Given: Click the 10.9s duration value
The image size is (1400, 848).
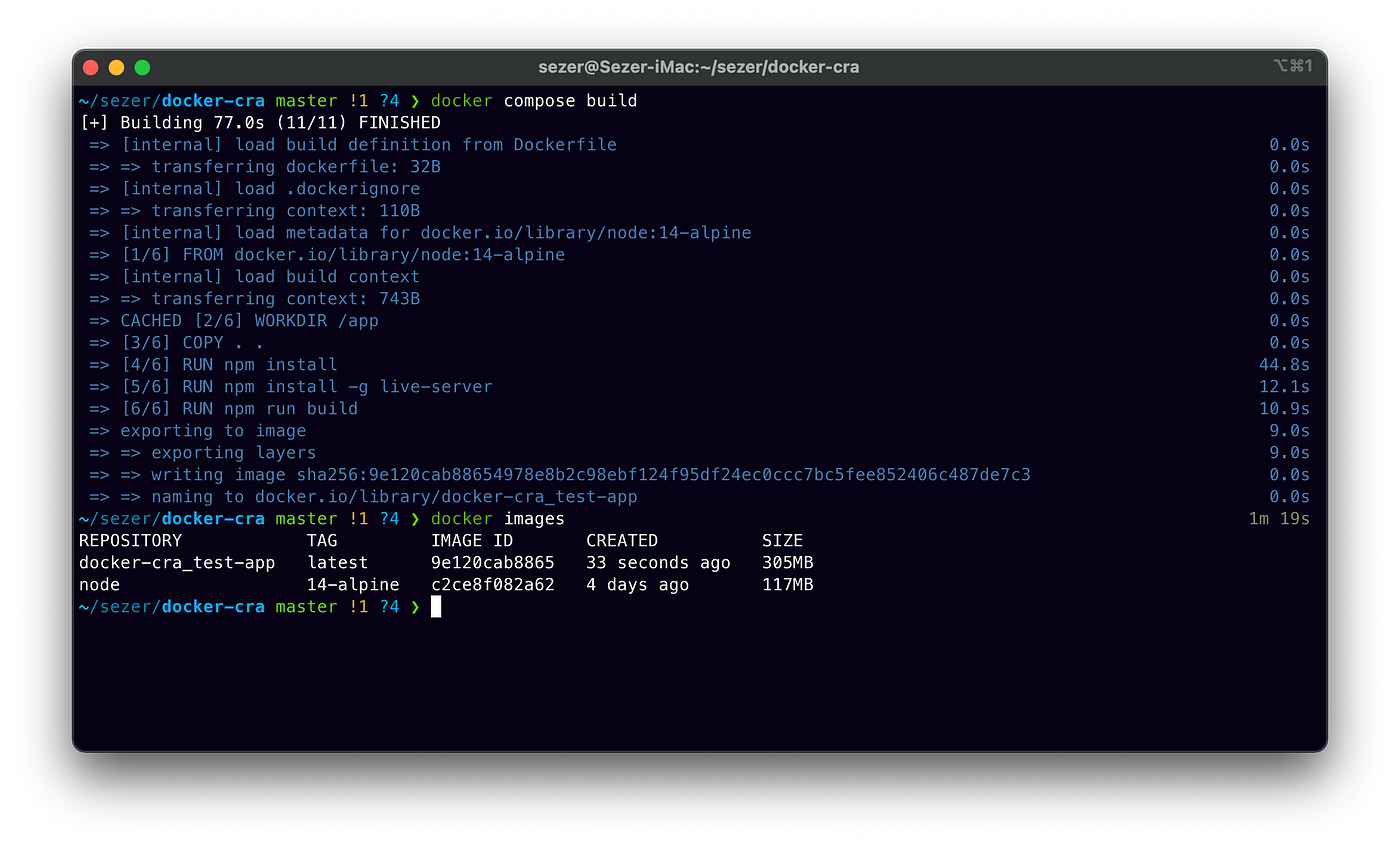Looking at the screenshot, I should point(1284,409).
